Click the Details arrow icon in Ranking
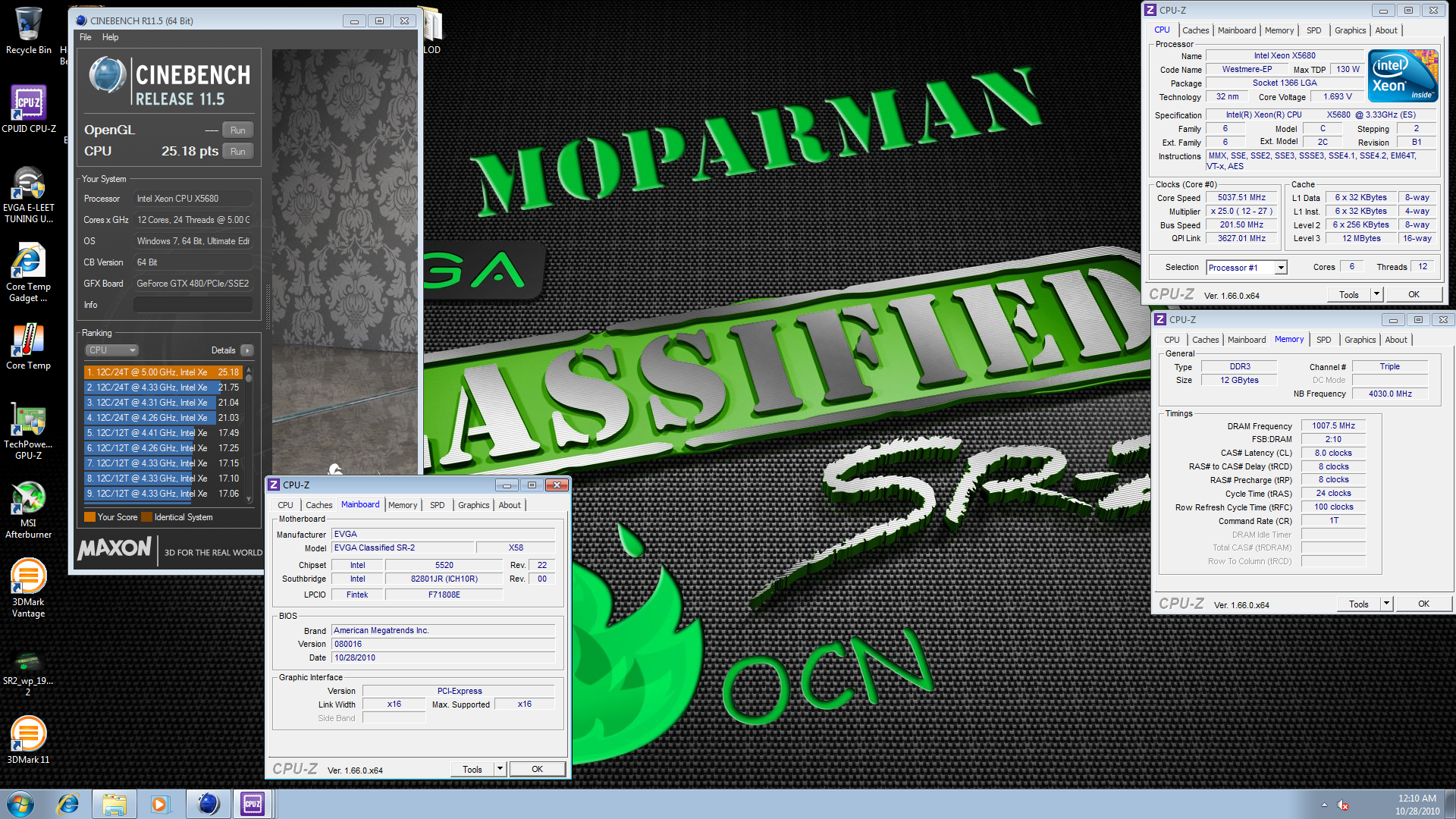The height and width of the screenshot is (819, 1456). 247,350
